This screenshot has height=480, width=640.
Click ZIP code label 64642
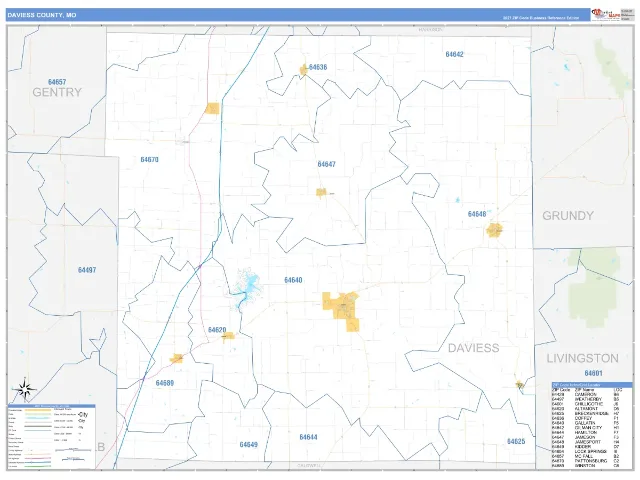click(454, 54)
